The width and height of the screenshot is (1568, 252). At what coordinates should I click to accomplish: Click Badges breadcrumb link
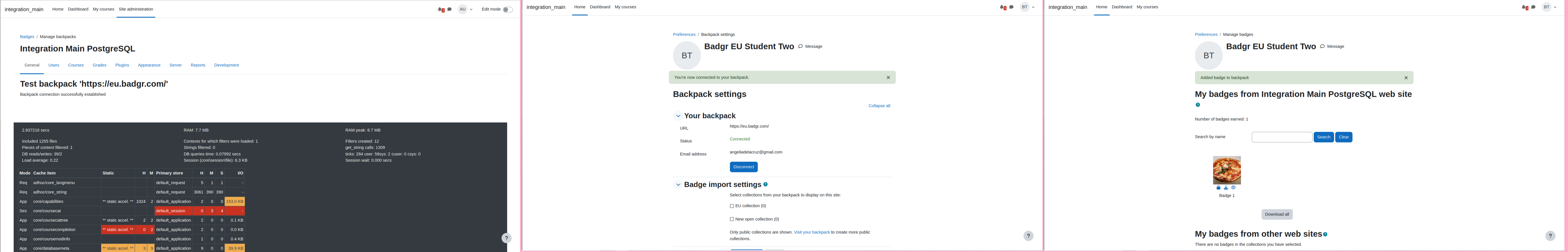coord(27,37)
